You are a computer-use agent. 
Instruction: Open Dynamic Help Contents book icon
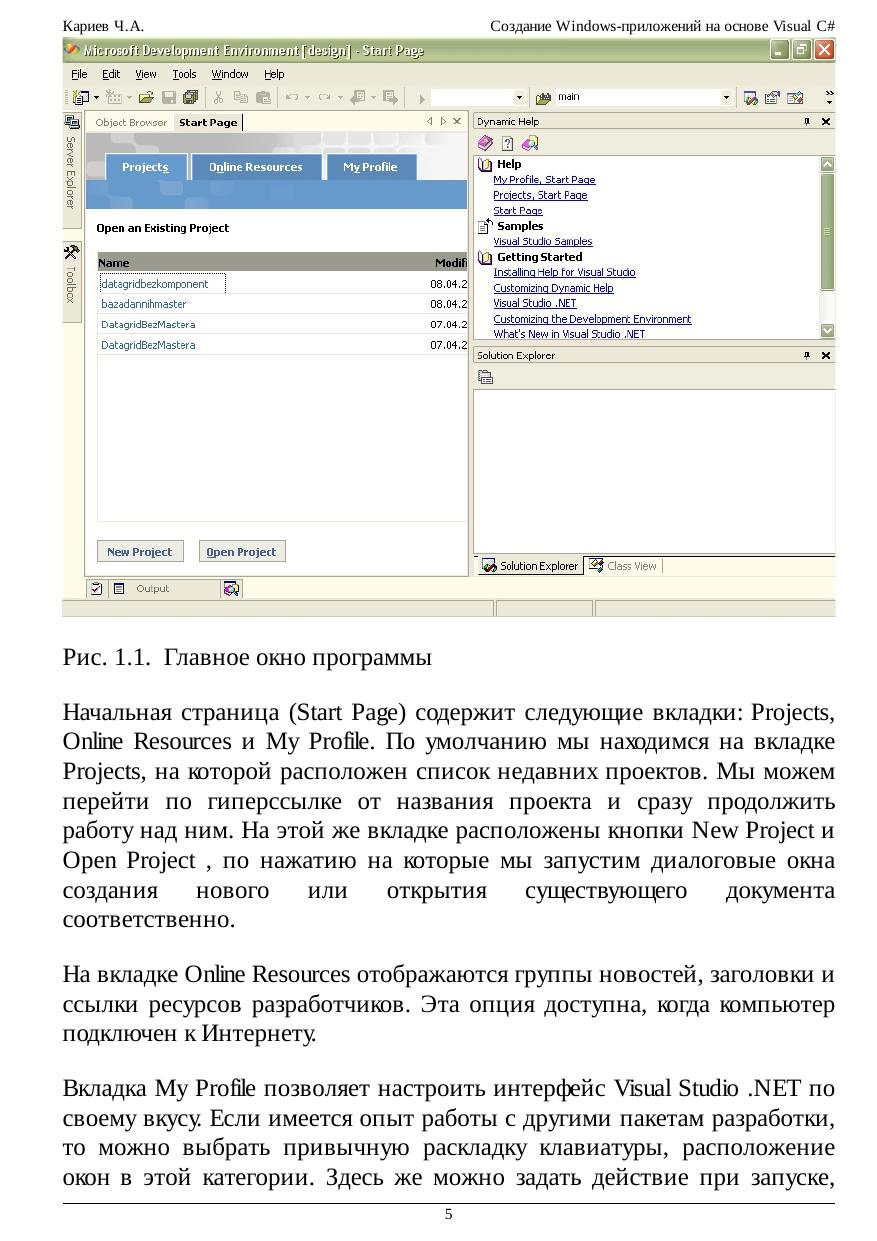pyautogui.click(x=486, y=143)
